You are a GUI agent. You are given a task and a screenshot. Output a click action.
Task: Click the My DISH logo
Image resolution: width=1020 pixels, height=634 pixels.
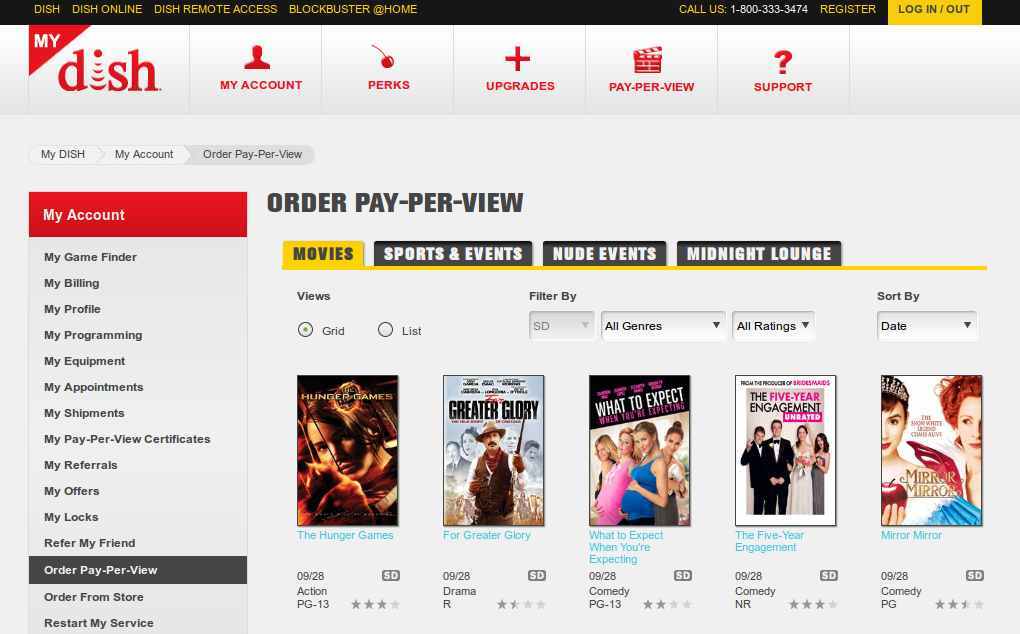pos(95,60)
